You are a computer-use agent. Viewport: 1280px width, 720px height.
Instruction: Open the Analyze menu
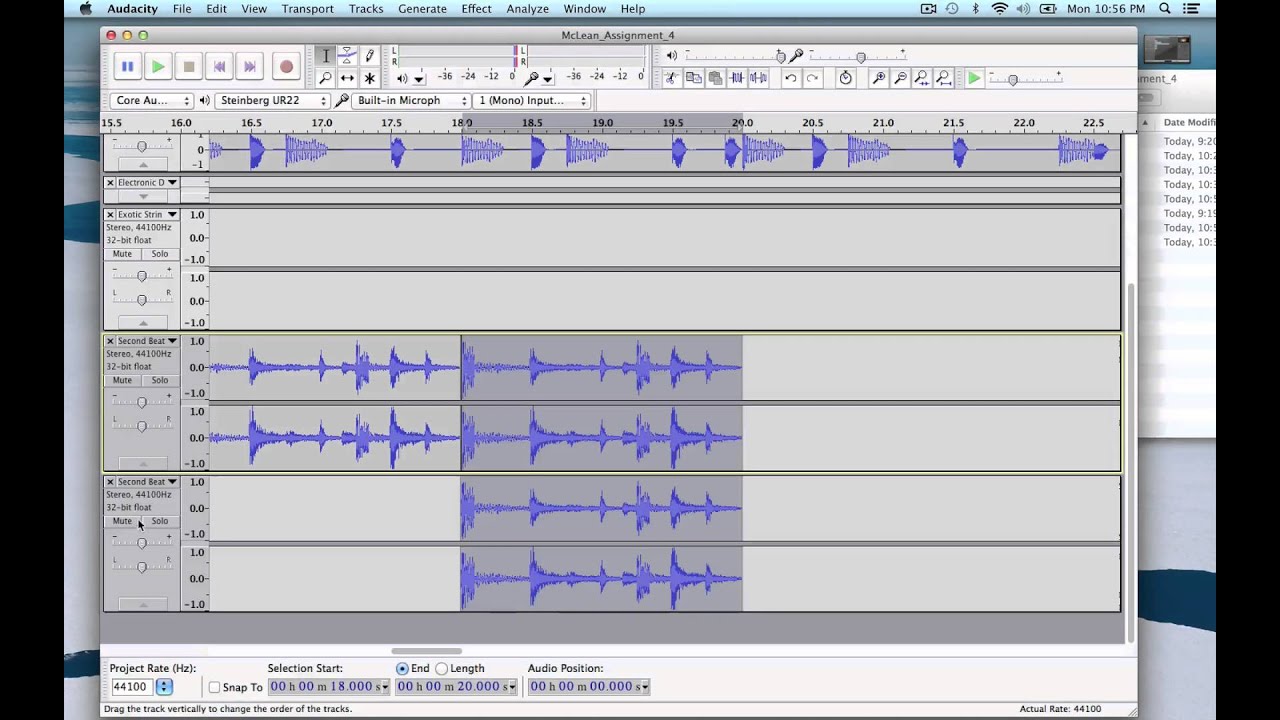pos(527,9)
